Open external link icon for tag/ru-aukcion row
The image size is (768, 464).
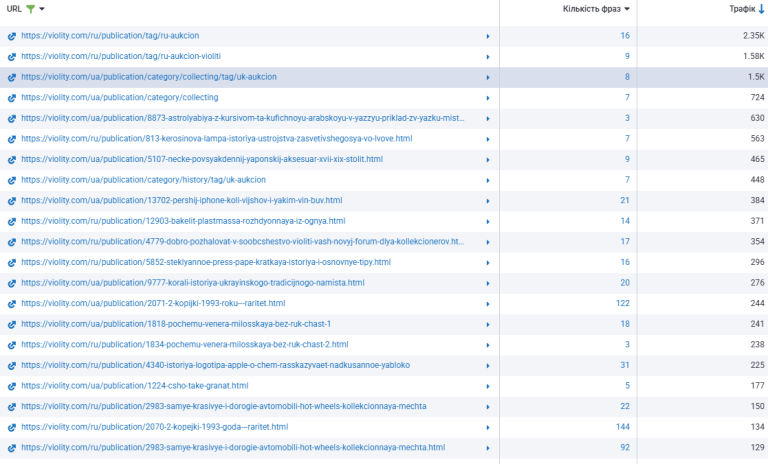(x=12, y=36)
